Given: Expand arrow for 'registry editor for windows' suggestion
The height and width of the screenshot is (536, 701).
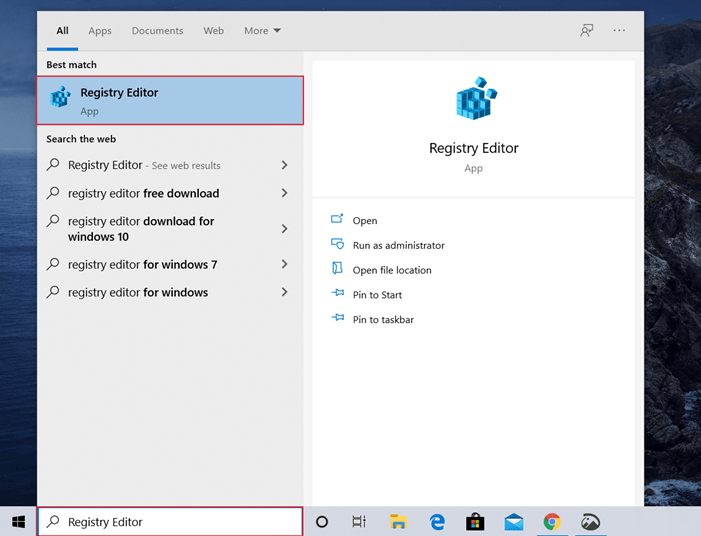Looking at the screenshot, I should 284,292.
